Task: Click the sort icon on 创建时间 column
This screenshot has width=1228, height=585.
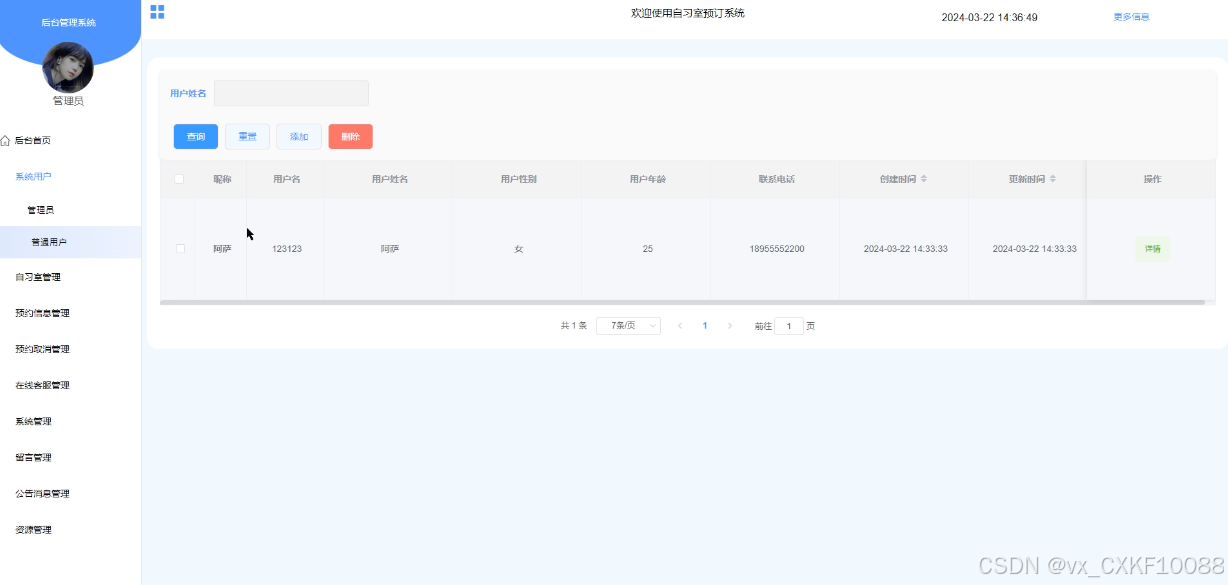Action: 923,179
